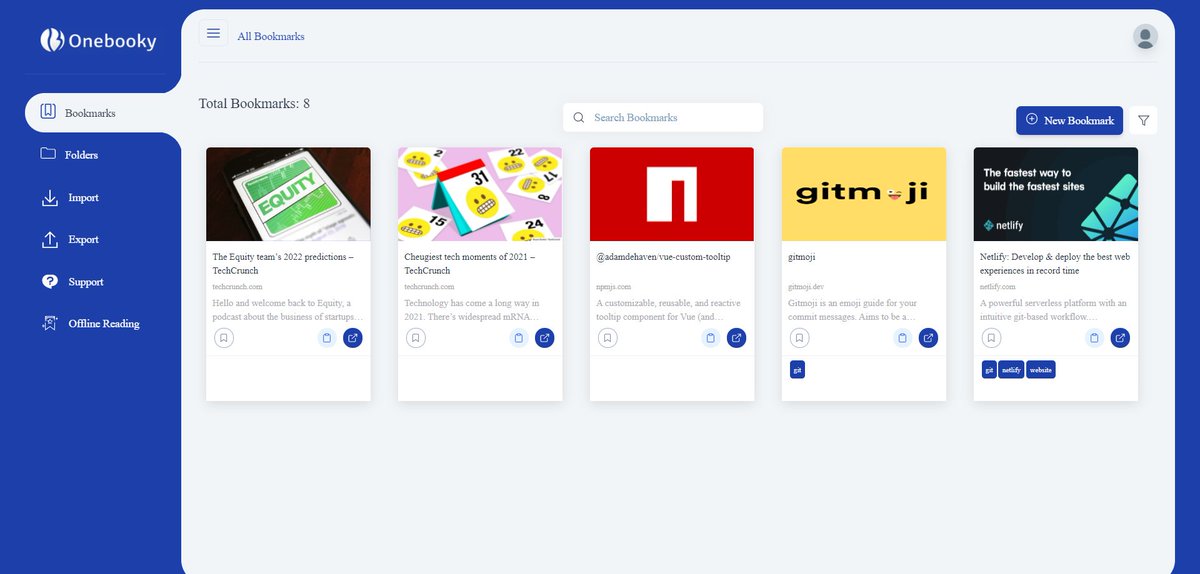Open Folders in the sidebar
Image resolution: width=1200 pixels, height=574 pixels.
click(x=70, y=155)
